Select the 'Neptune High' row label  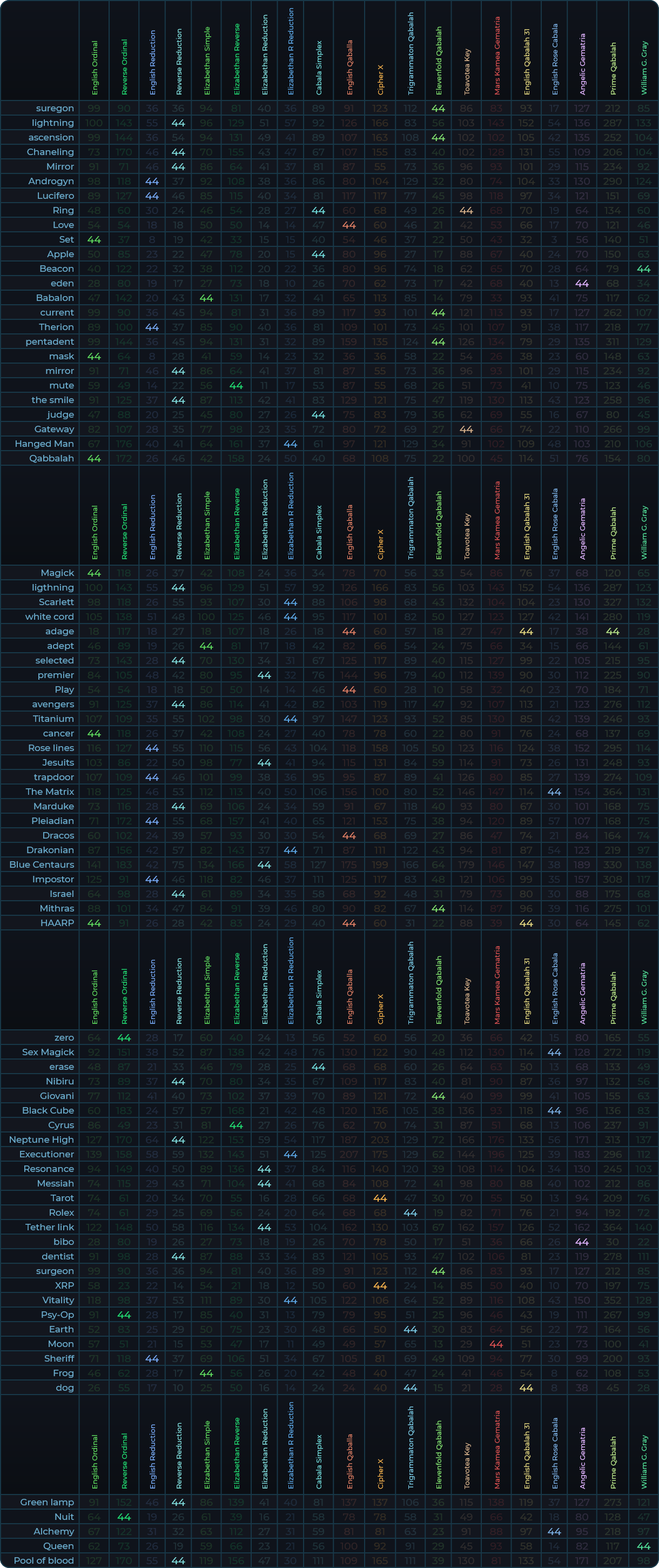point(42,1140)
